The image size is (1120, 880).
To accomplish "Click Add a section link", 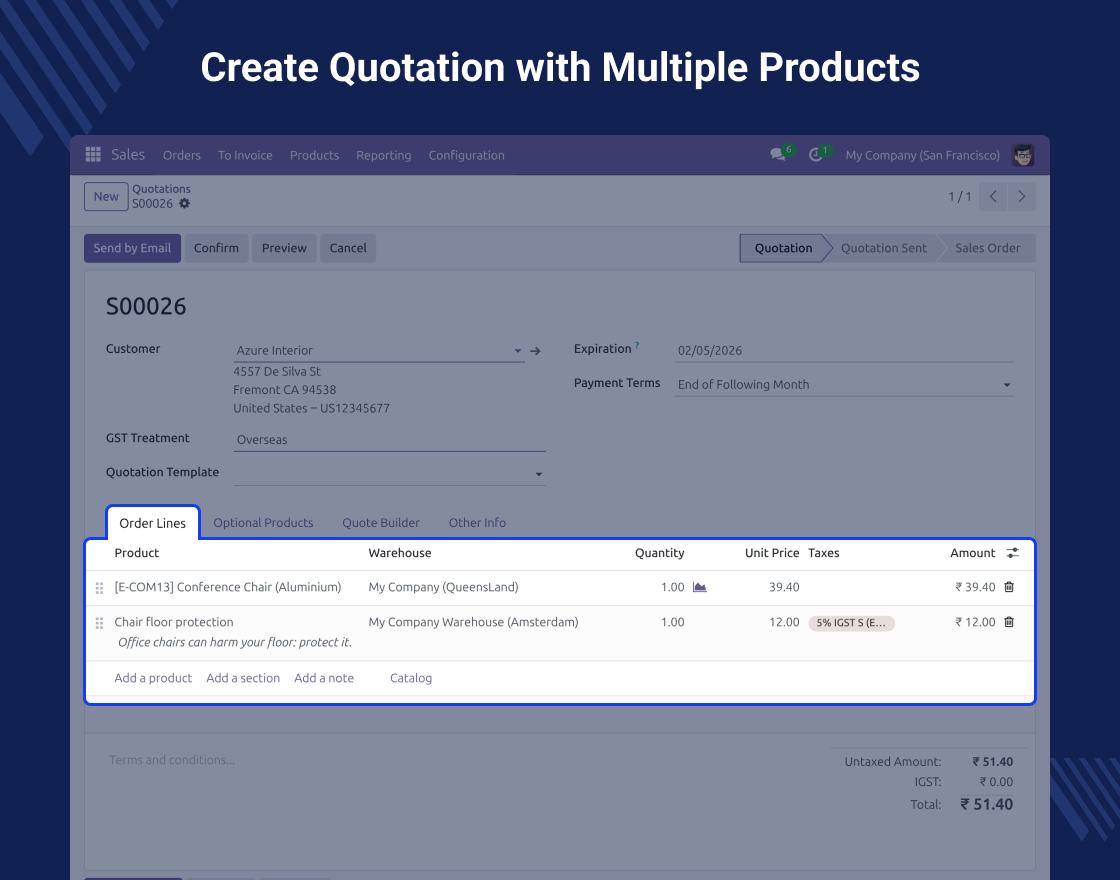I will pyautogui.click(x=243, y=678).
